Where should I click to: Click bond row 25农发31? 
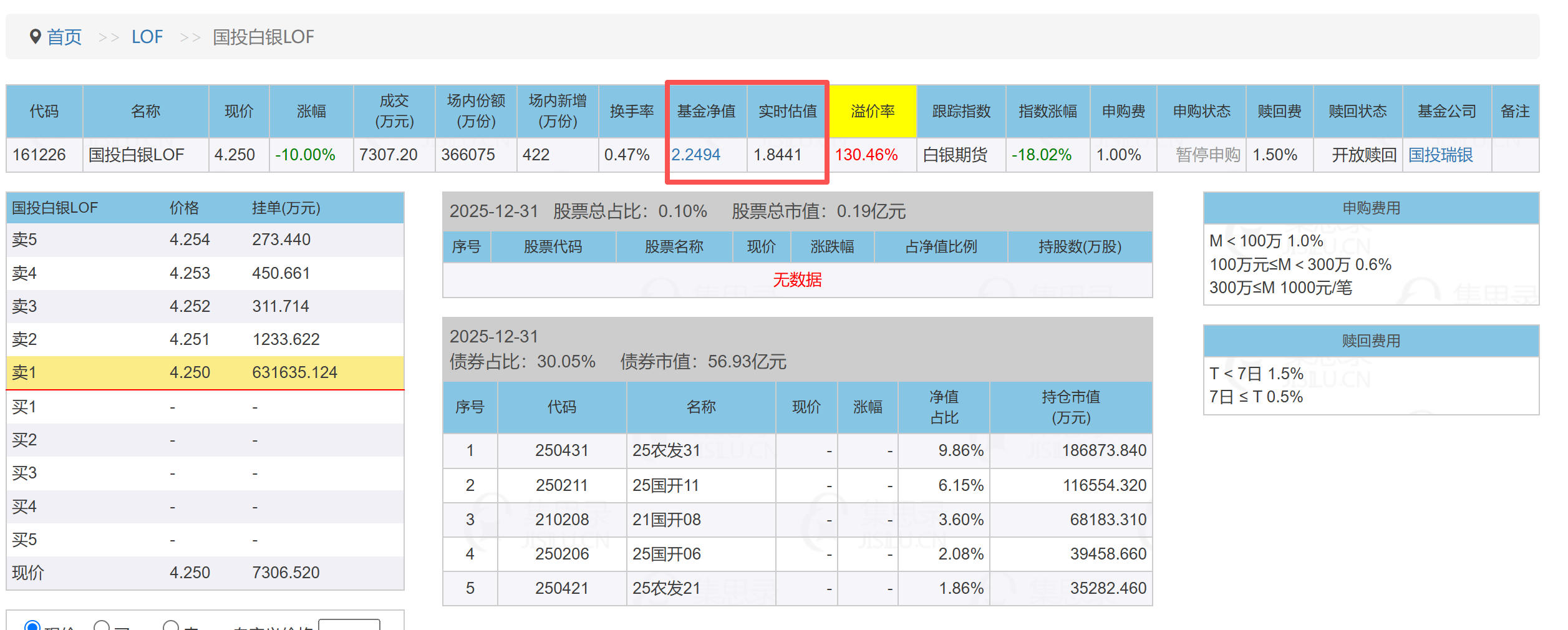(x=666, y=450)
